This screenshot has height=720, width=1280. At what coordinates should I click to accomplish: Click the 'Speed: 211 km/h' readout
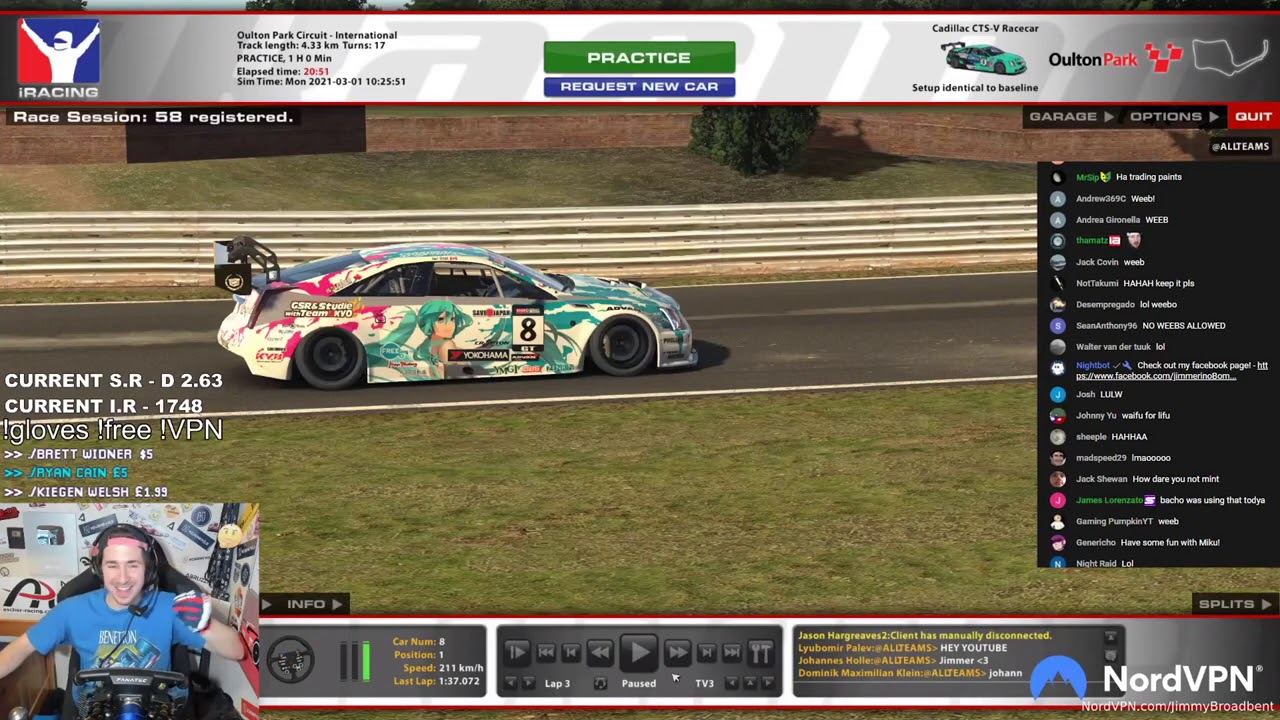point(441,668)
